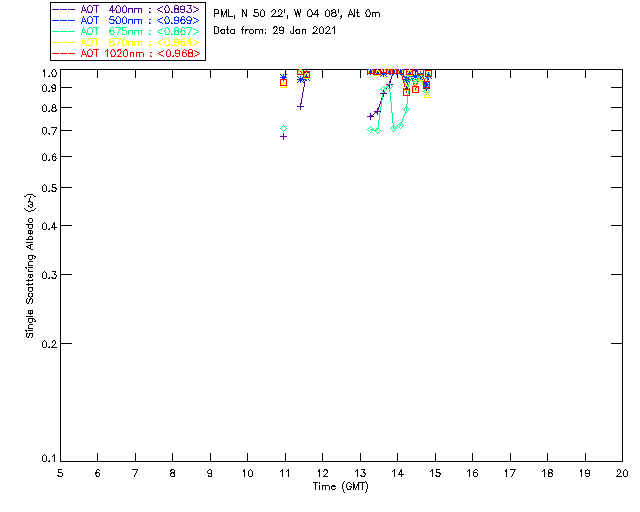
Task: Click the x-axis tick label 16
Action: pyautogui.click(x=472, y=473)
